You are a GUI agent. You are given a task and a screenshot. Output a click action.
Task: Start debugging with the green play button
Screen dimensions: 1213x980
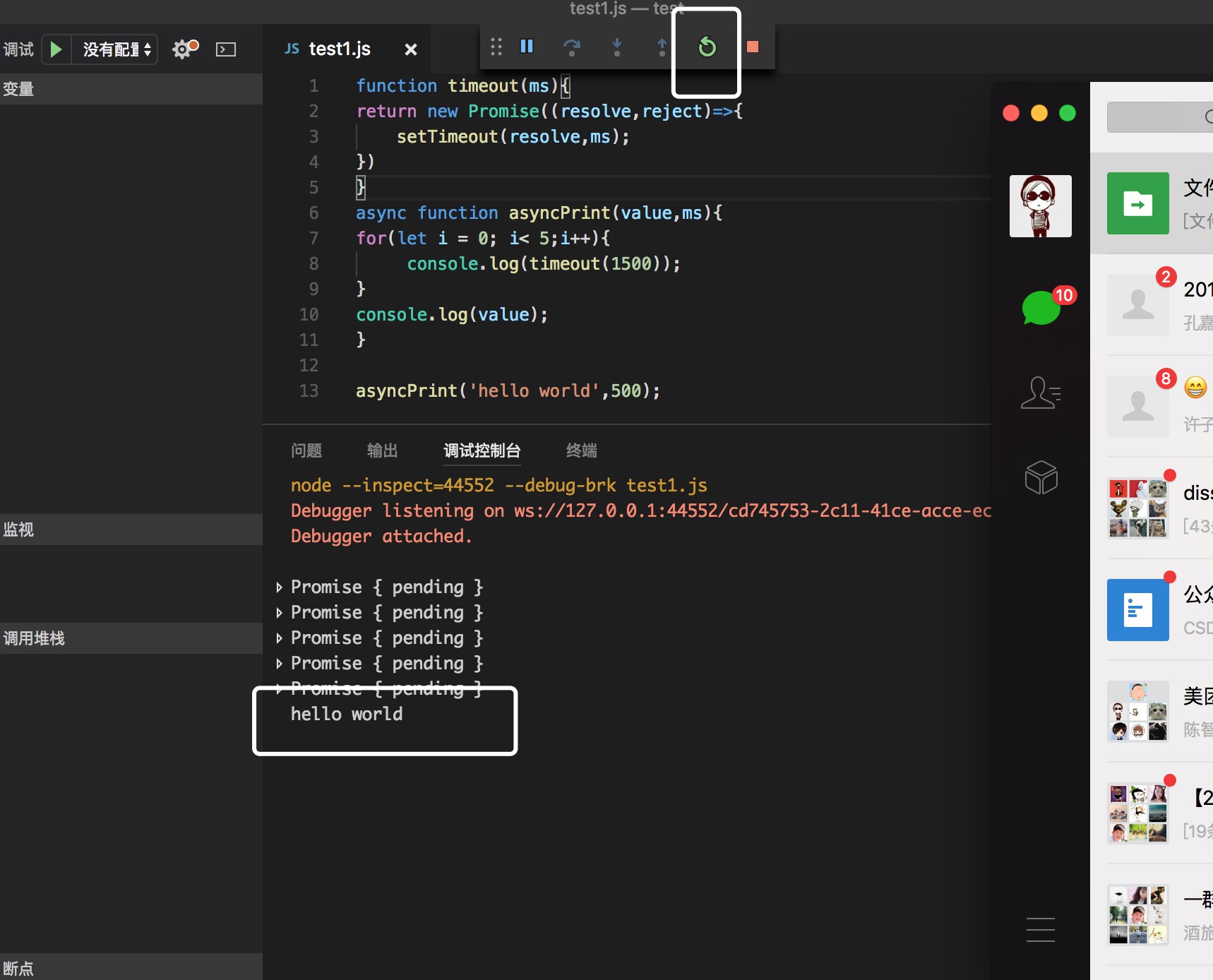56,49
